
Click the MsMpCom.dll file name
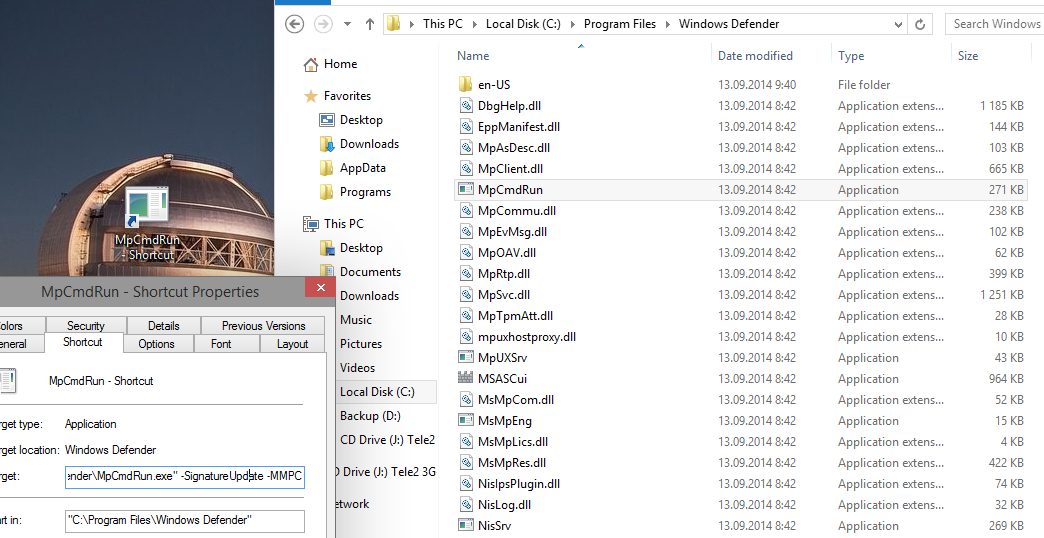[515, 400]
